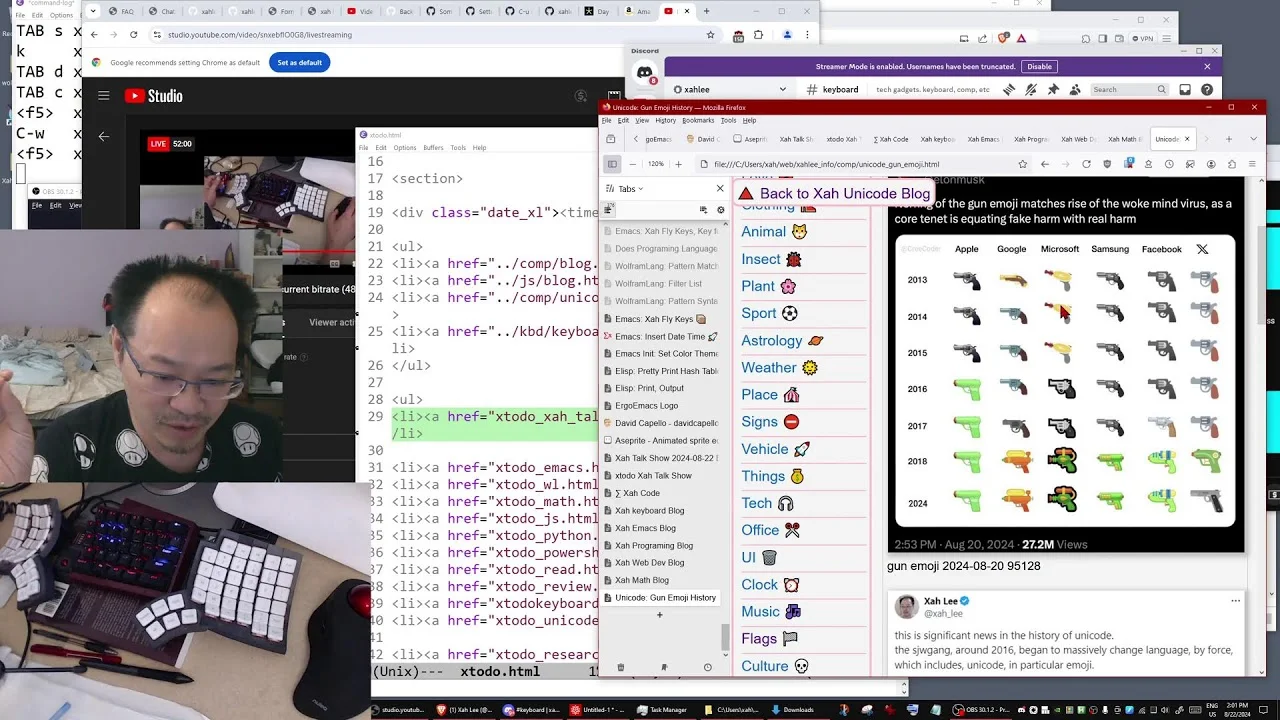1280x720 pixels.
Task: Open the Discord threads icon
Action: click(x=1009, y=89)
